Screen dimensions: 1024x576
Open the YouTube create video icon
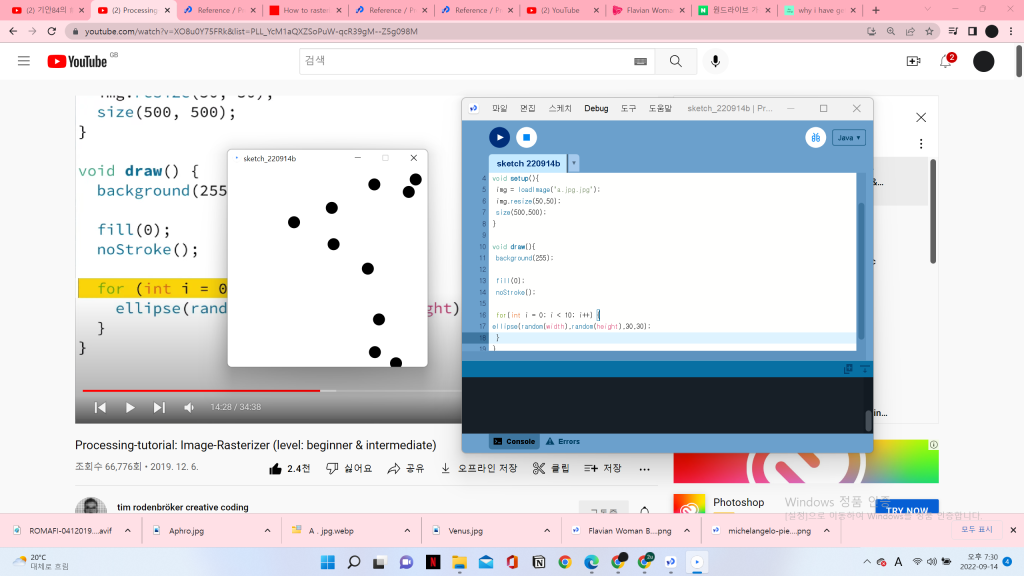913,61
